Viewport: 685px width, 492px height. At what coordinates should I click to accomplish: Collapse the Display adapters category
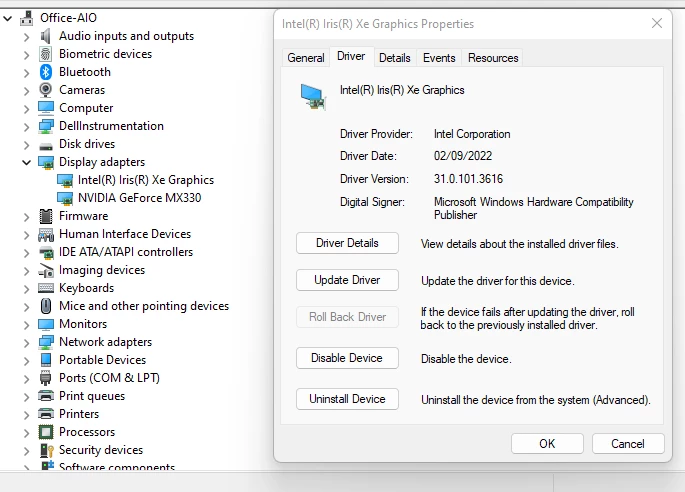tap(27, 163)
